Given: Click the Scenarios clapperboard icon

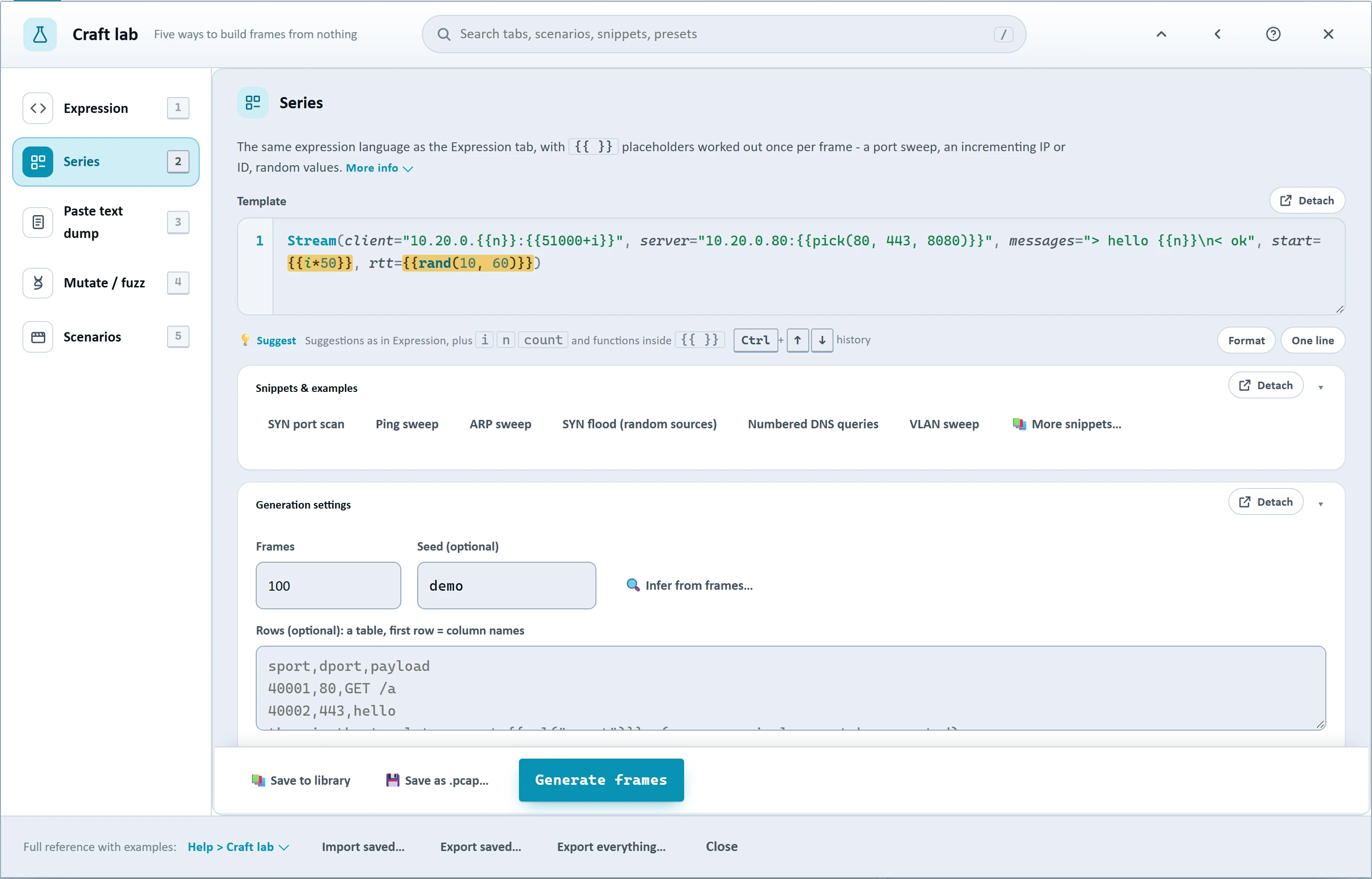Looking at the screenshot, I should point(38,337).
